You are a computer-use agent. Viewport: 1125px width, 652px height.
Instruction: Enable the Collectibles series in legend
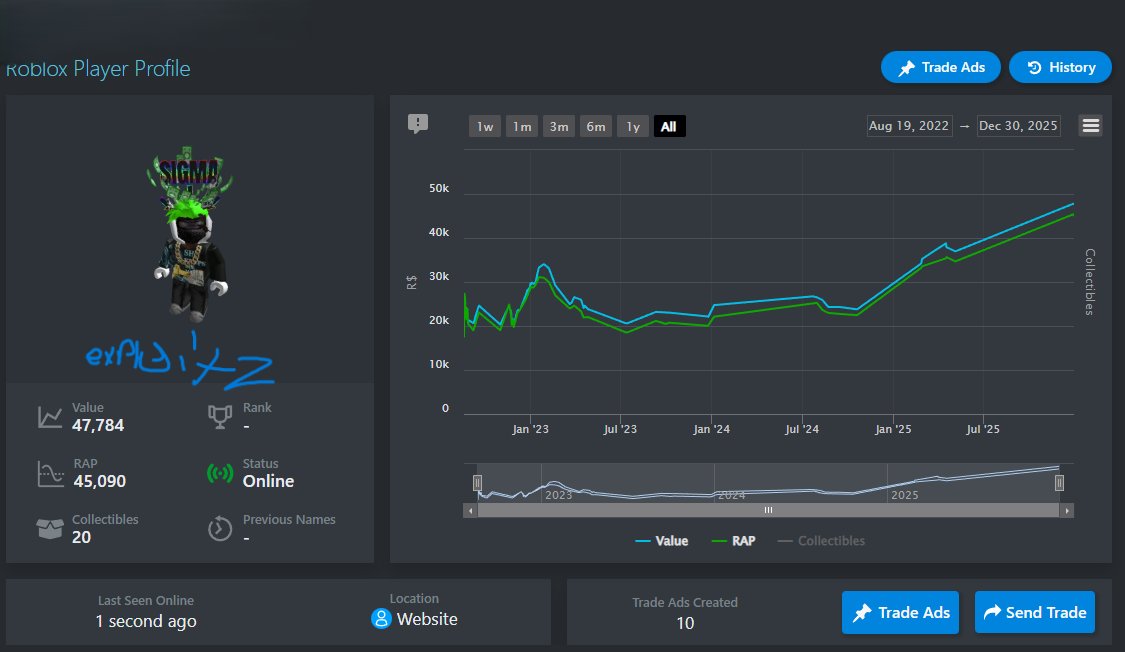tap(822, 541)
